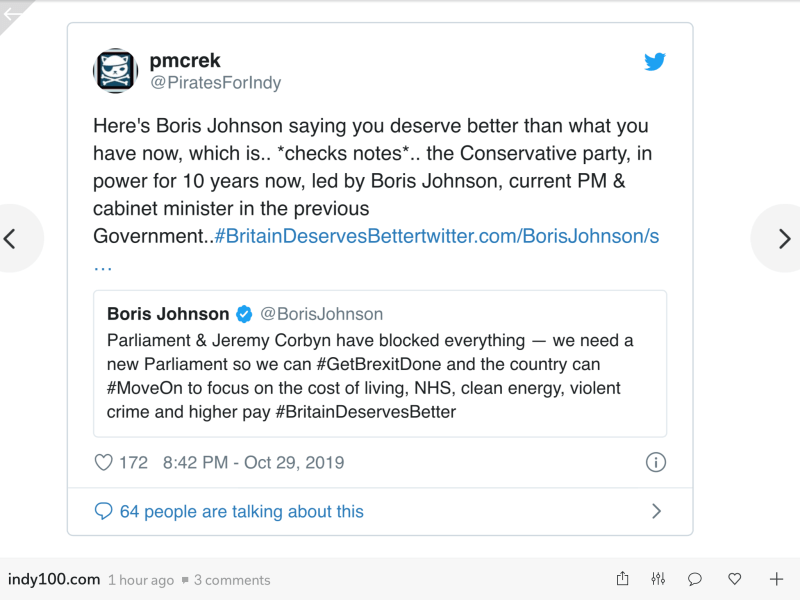Click the share icon in bottom bar

pos(622,579)
